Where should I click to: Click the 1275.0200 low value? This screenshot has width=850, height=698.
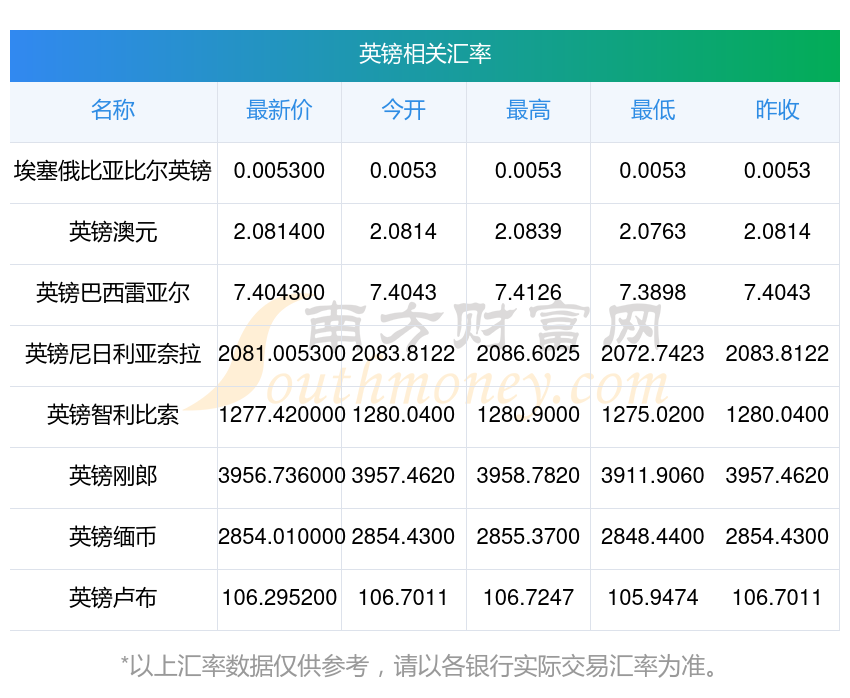[x=653, y=415]
